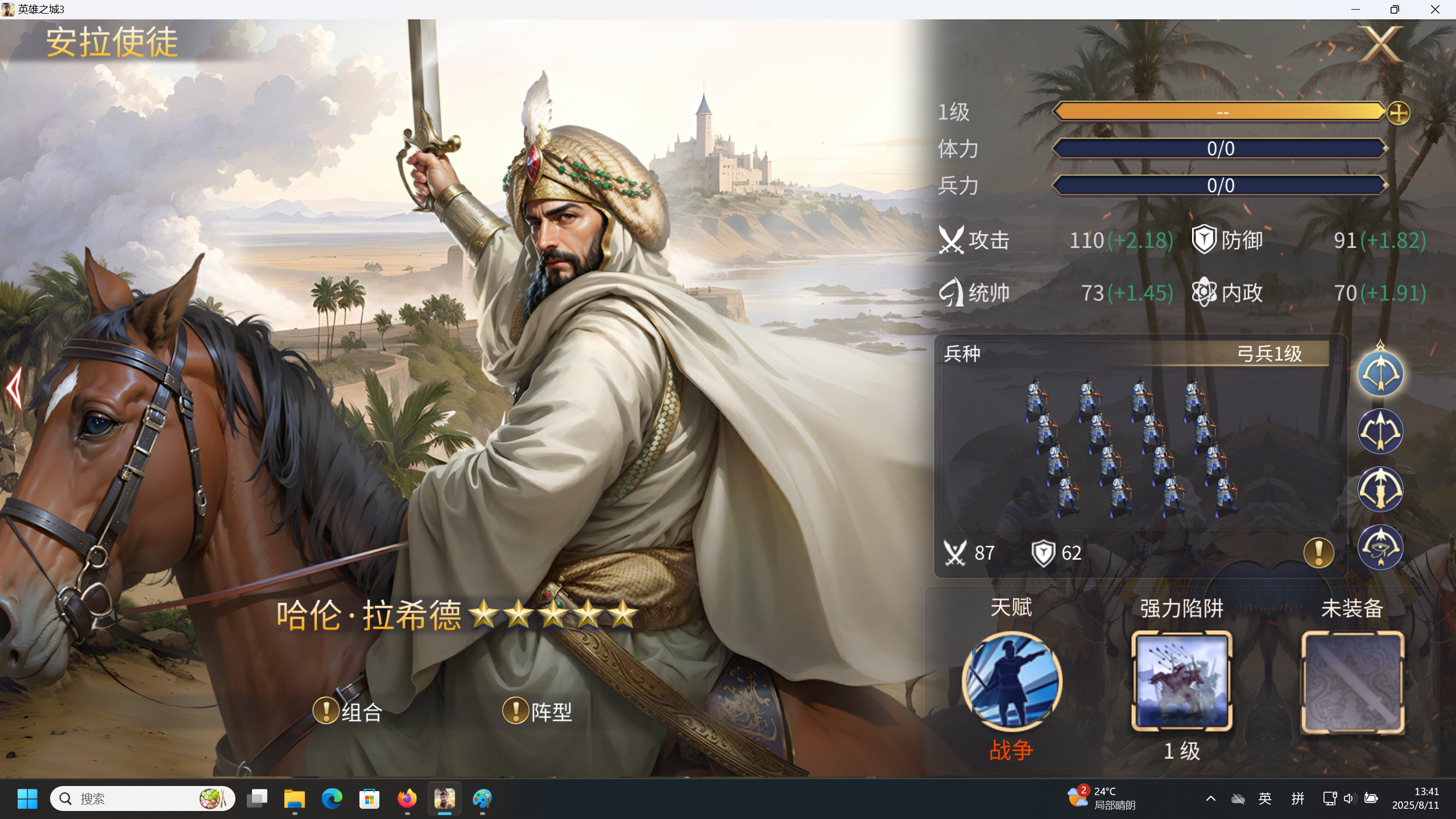Click the 弓兵1级 troop type label

pos(1269,354)
